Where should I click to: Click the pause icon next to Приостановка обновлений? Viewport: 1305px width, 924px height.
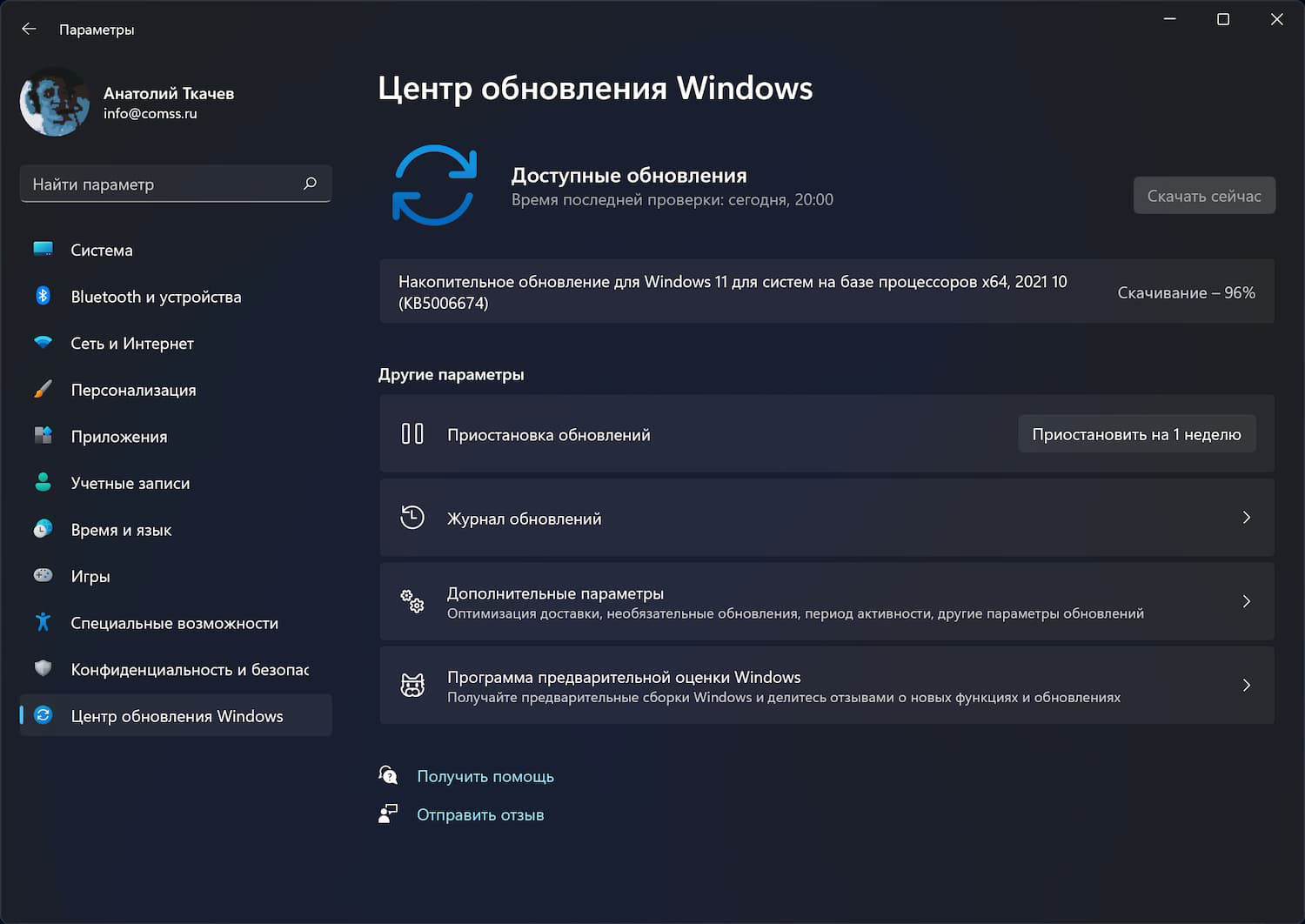click(x=412, y=433)
